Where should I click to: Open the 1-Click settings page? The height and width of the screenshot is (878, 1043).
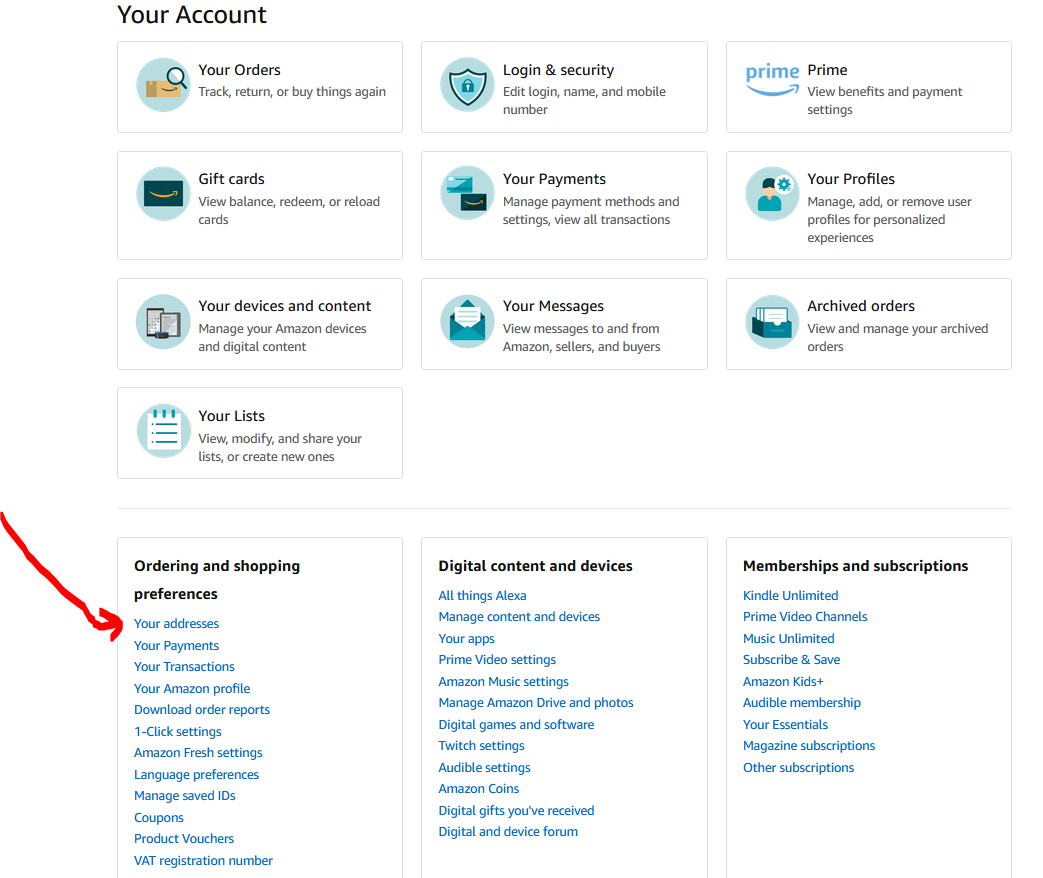pyautogui.click(x=178, y=731)
